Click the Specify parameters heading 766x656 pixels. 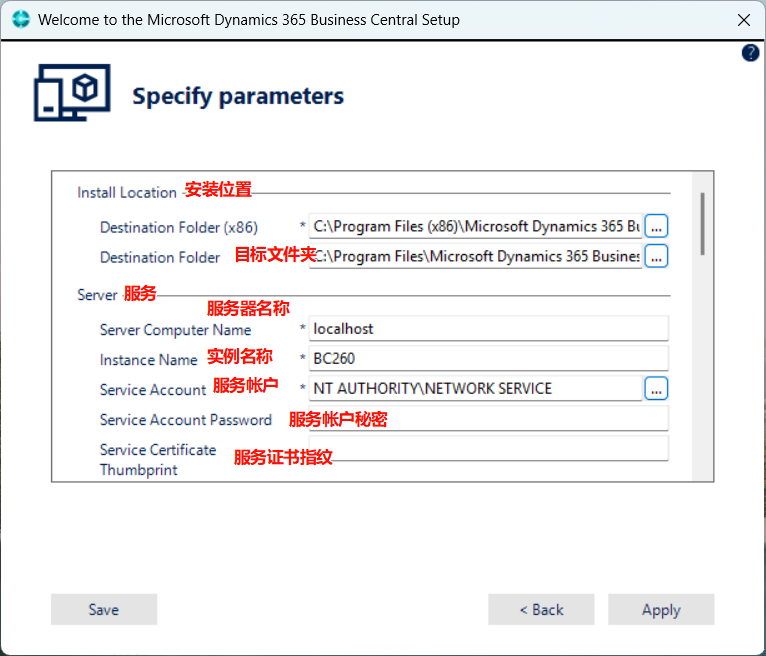coord(238,96)
